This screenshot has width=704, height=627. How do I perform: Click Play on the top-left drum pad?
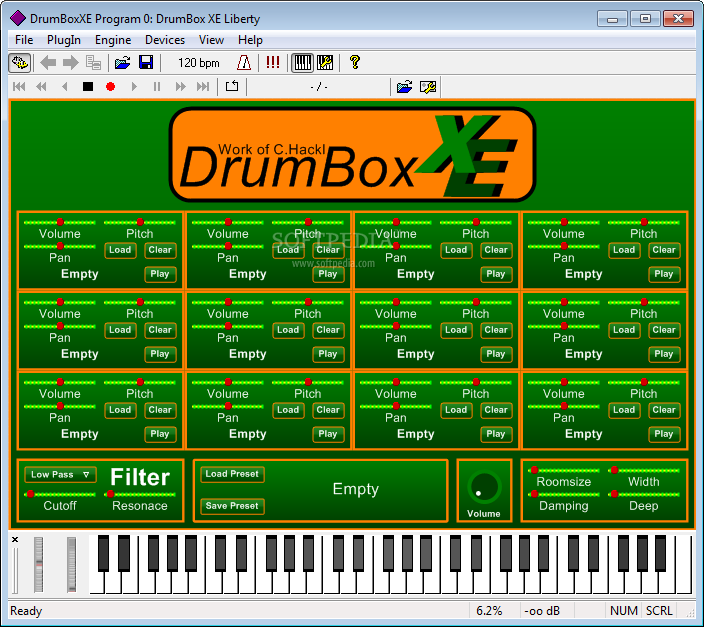(160, 274)
